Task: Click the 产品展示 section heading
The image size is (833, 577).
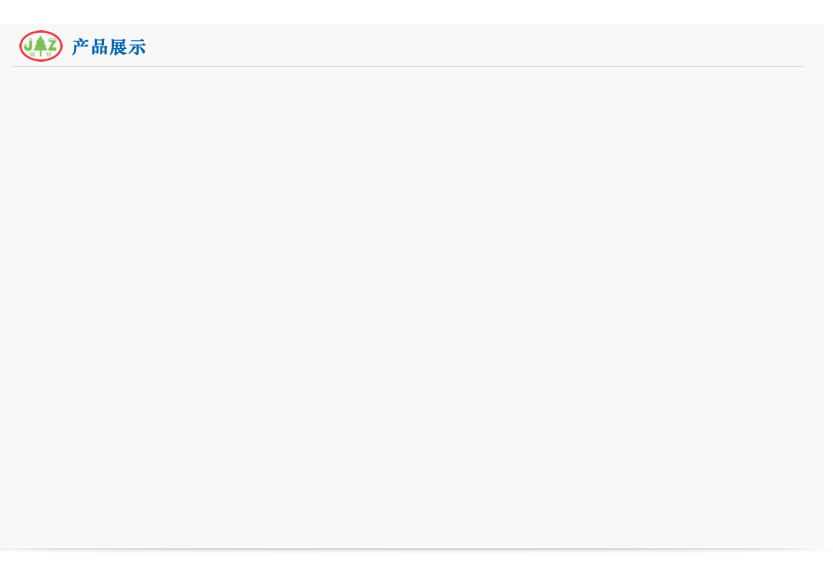Action: (x=109, y=47)
